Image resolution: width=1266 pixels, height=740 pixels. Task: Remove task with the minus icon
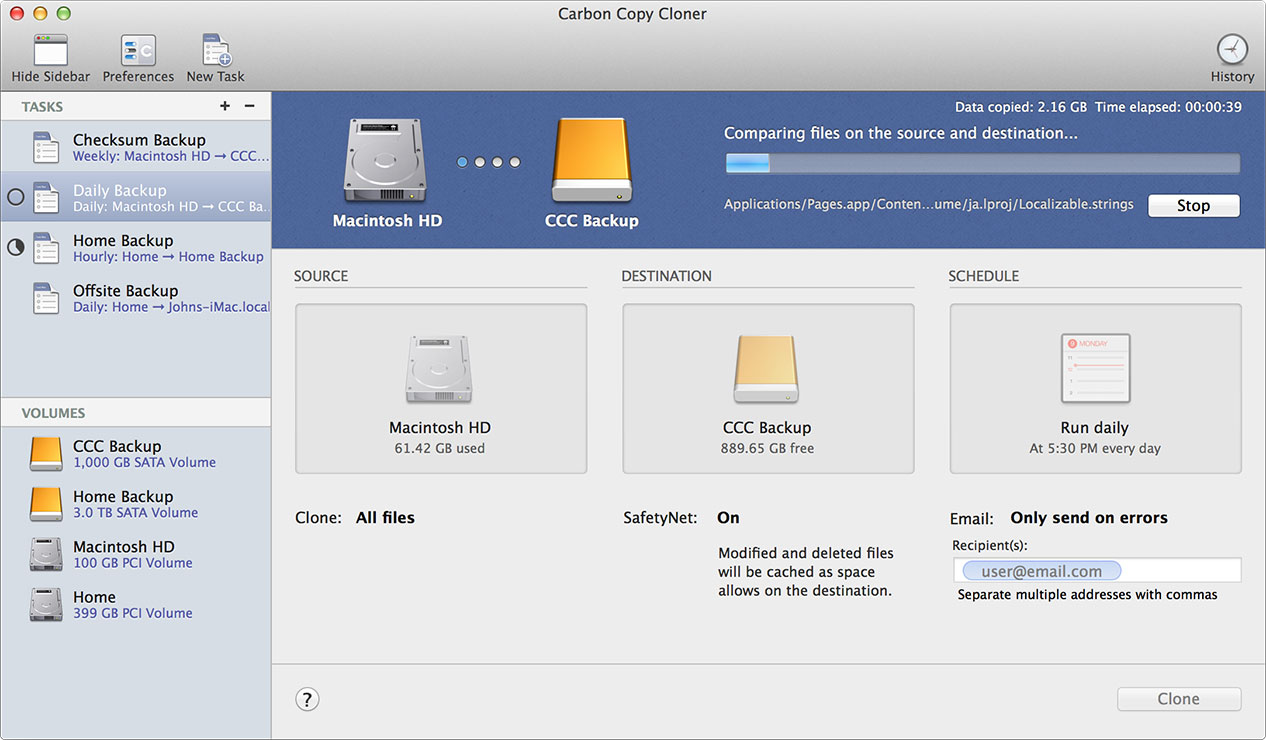point(250,106)
